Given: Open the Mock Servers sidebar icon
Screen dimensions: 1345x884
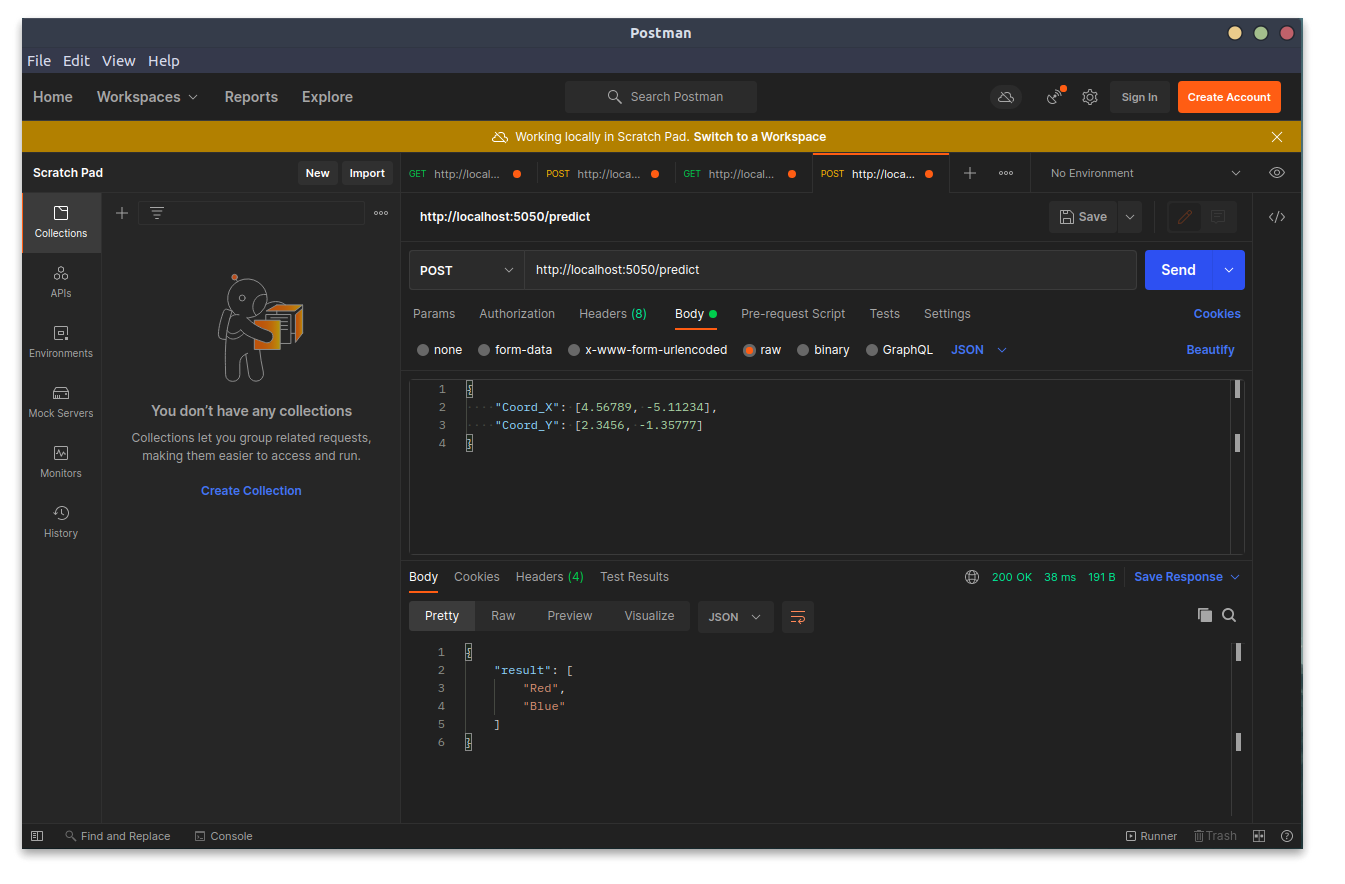Looking at the screenshot, I should [x=61, y=401].
